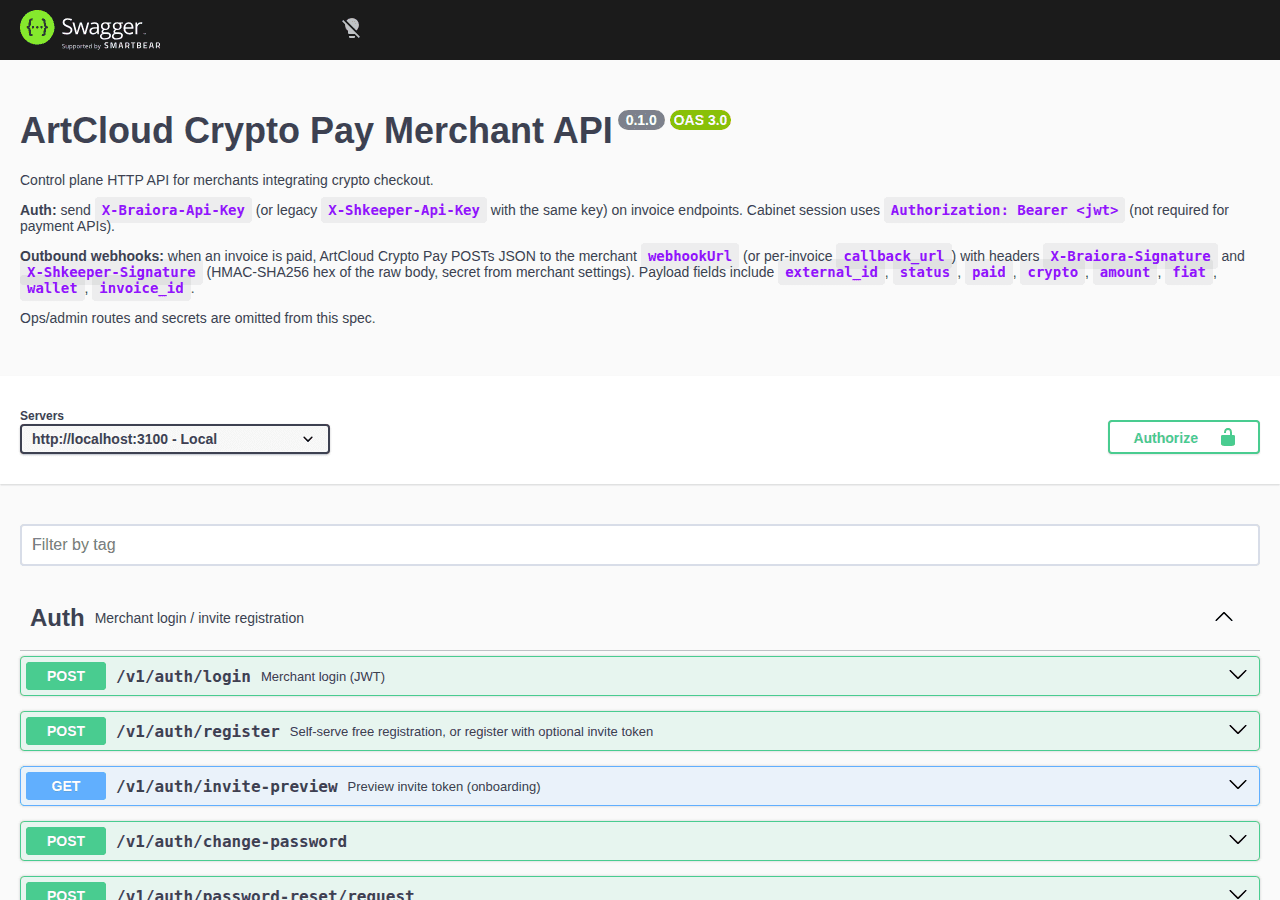Click the POST badge for /v1/auth/register

[66, 731]
